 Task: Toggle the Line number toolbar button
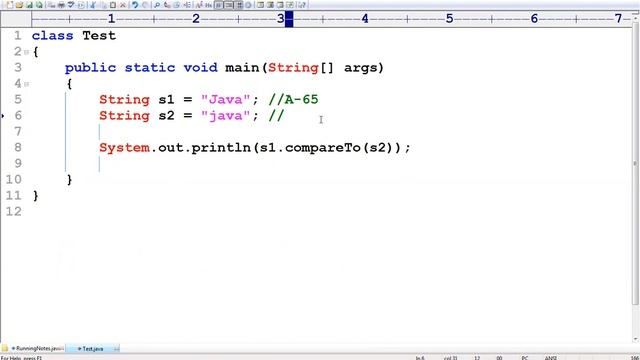(x=229, y=5)
